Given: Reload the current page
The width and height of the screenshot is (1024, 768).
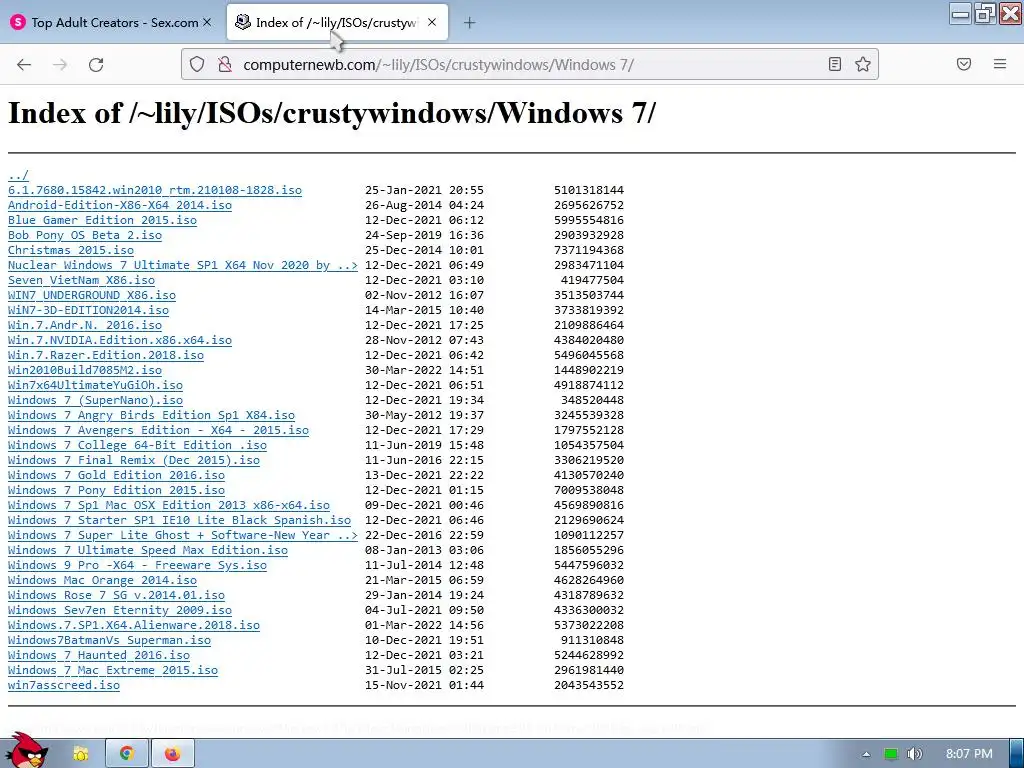Looking at the screenshot, I should pyautogui.click(x=96, y=64).
